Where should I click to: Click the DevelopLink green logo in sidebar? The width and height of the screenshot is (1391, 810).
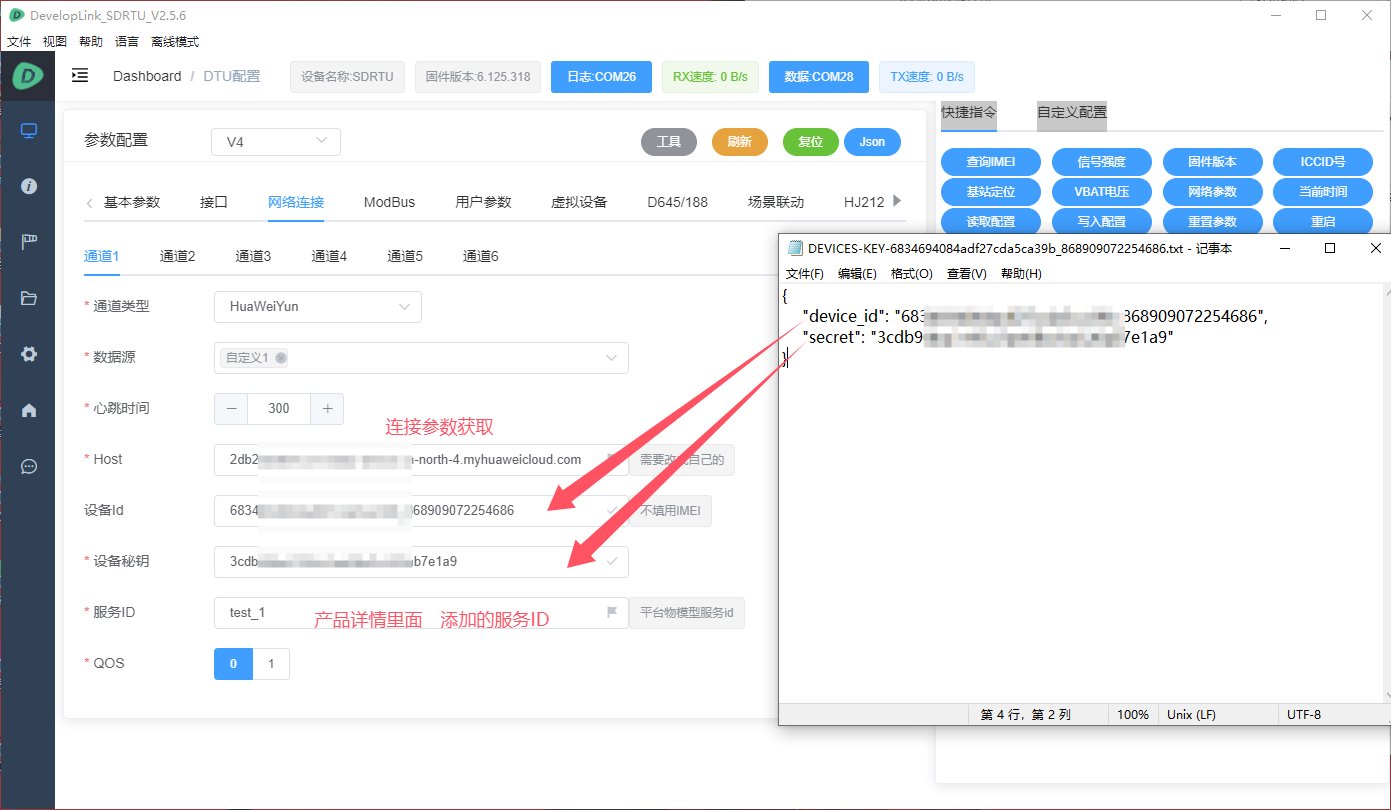pos(28,75)
